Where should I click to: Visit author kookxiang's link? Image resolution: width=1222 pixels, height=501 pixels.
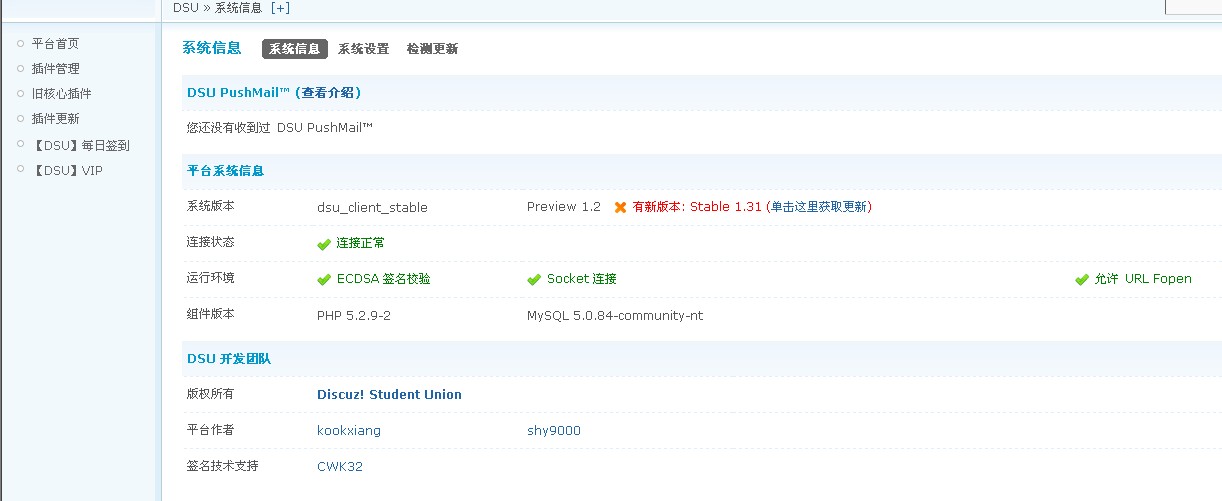[348, 431]
